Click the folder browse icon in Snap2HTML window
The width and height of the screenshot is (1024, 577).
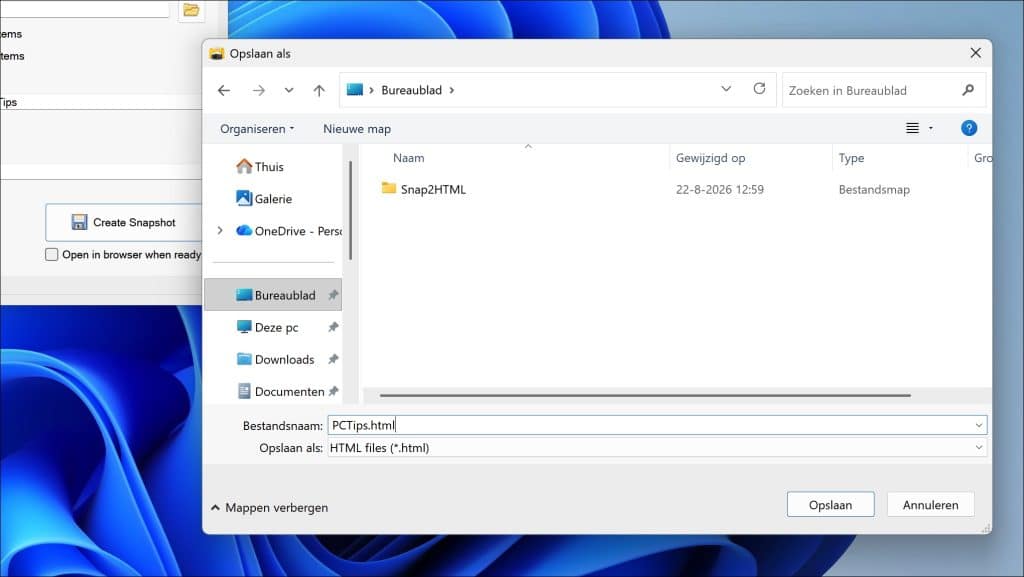(x=191, y=10)
